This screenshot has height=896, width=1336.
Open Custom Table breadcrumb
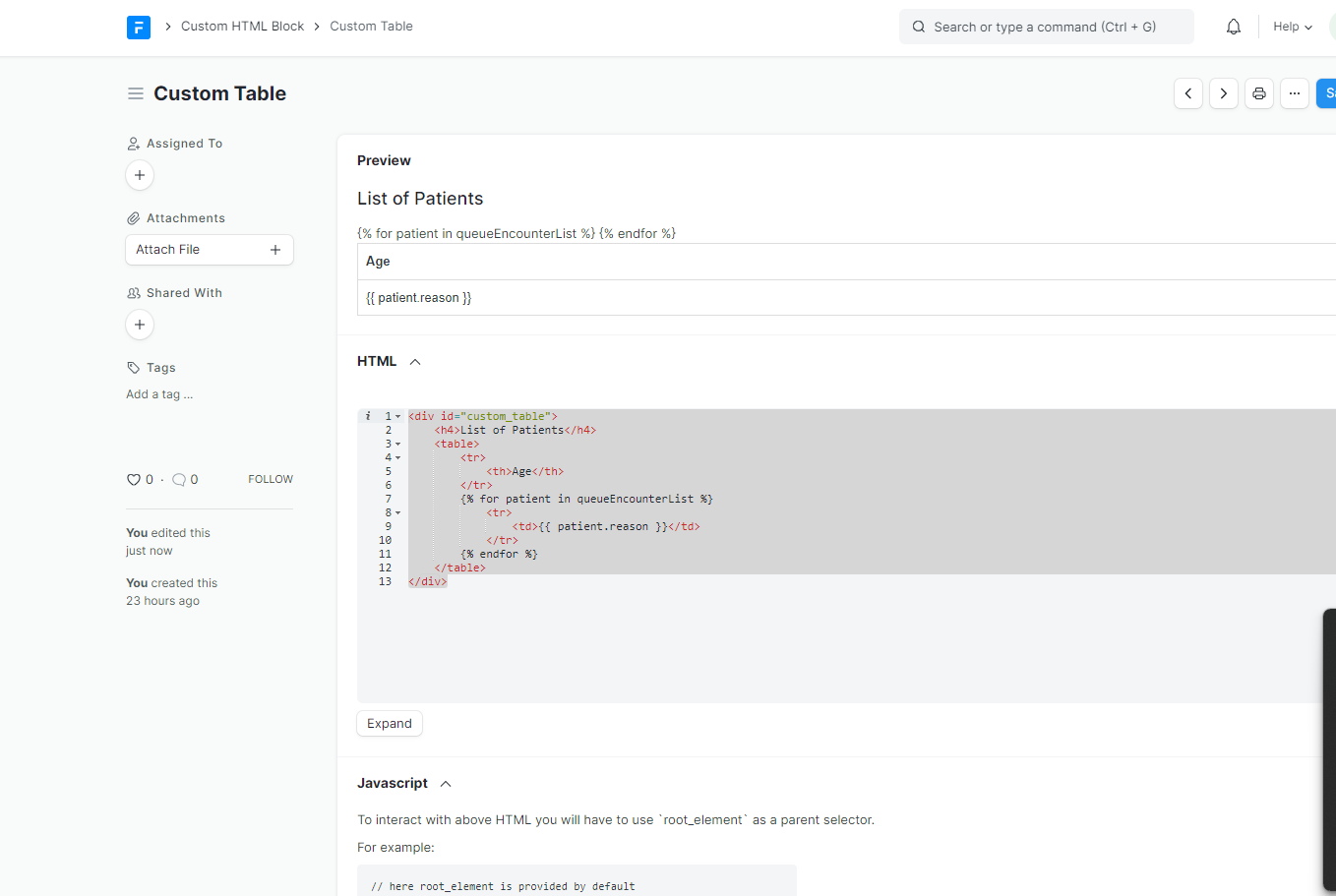pos(371,27)
